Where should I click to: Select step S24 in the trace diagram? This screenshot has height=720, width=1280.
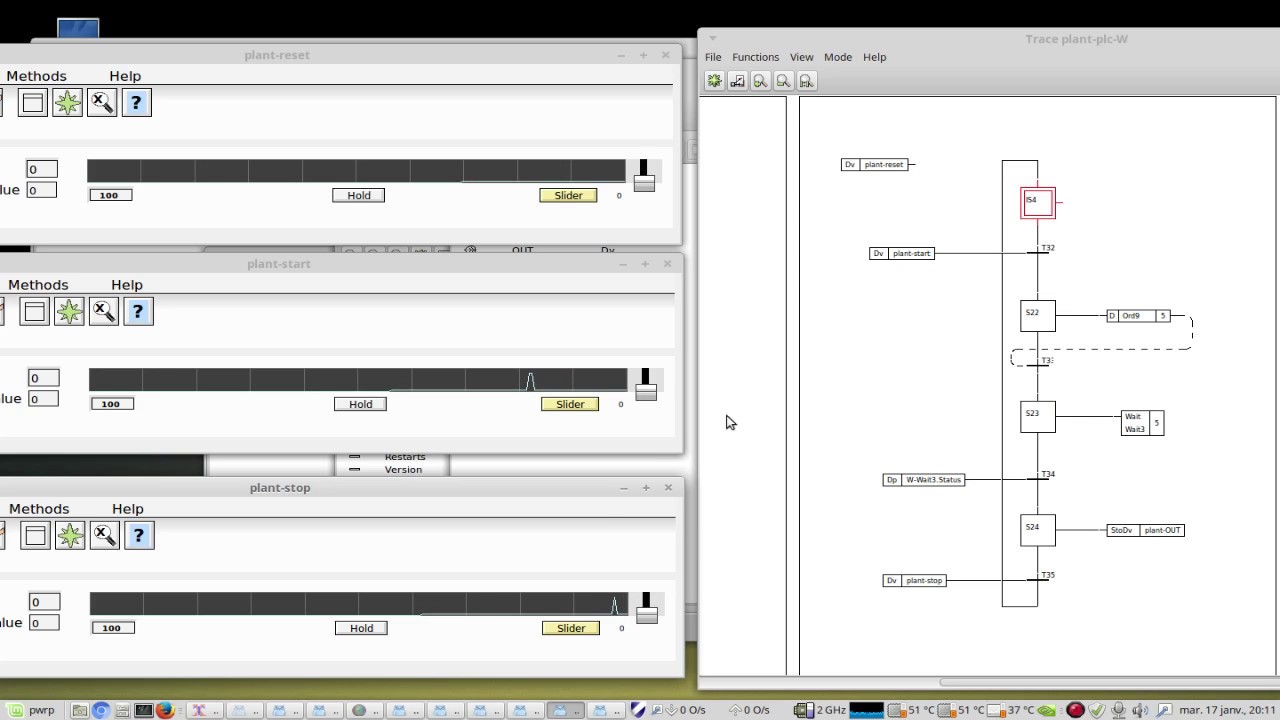point(1038,530)
